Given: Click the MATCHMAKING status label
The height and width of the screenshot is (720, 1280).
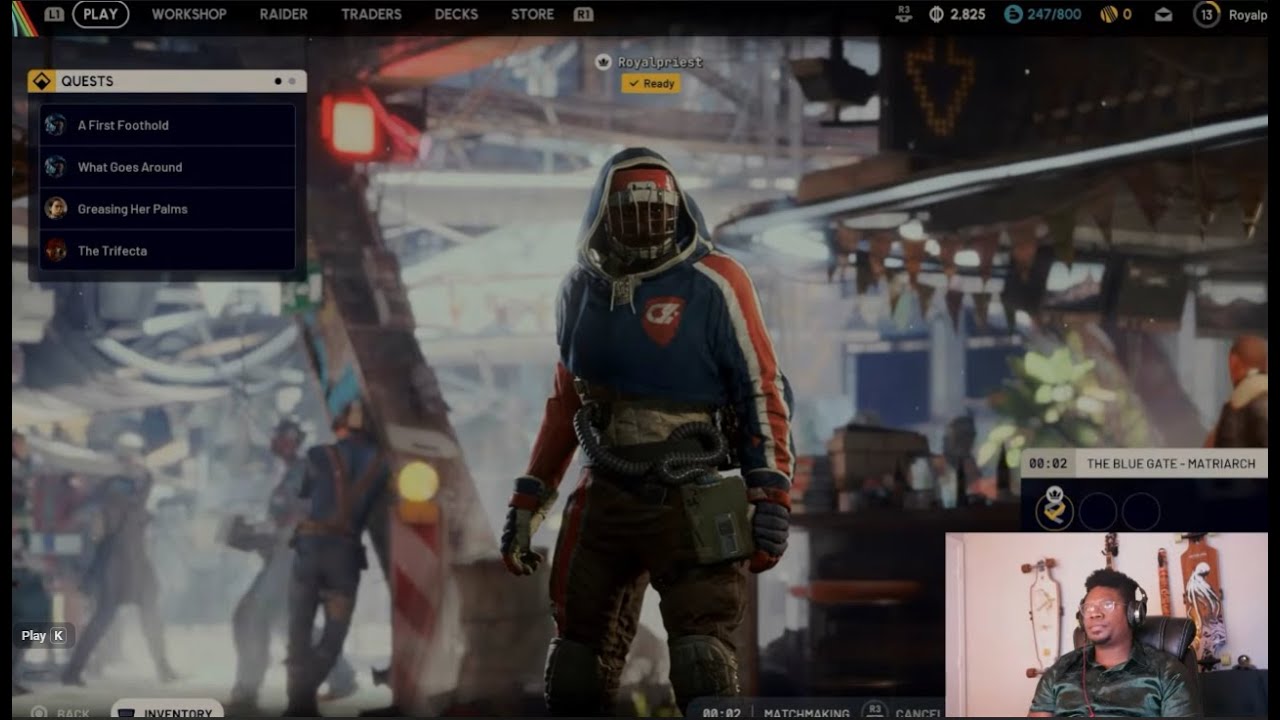Looking at the screenshot, I should pos(806,713).
